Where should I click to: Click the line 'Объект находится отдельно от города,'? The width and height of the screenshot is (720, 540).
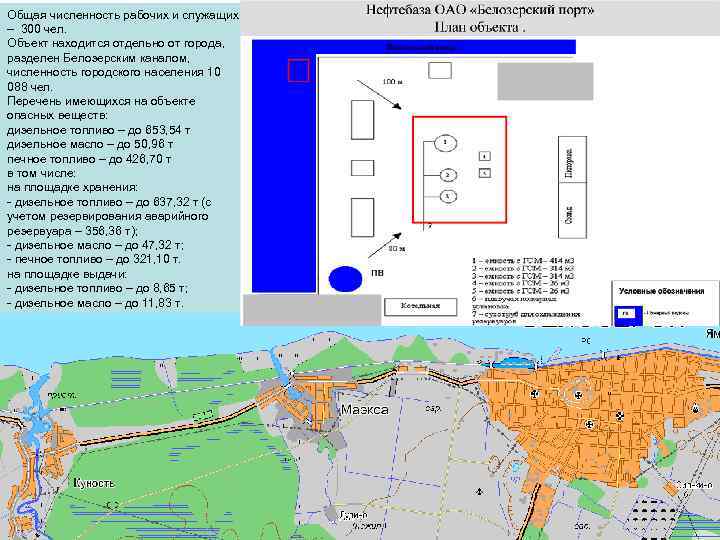click(116, 44)
